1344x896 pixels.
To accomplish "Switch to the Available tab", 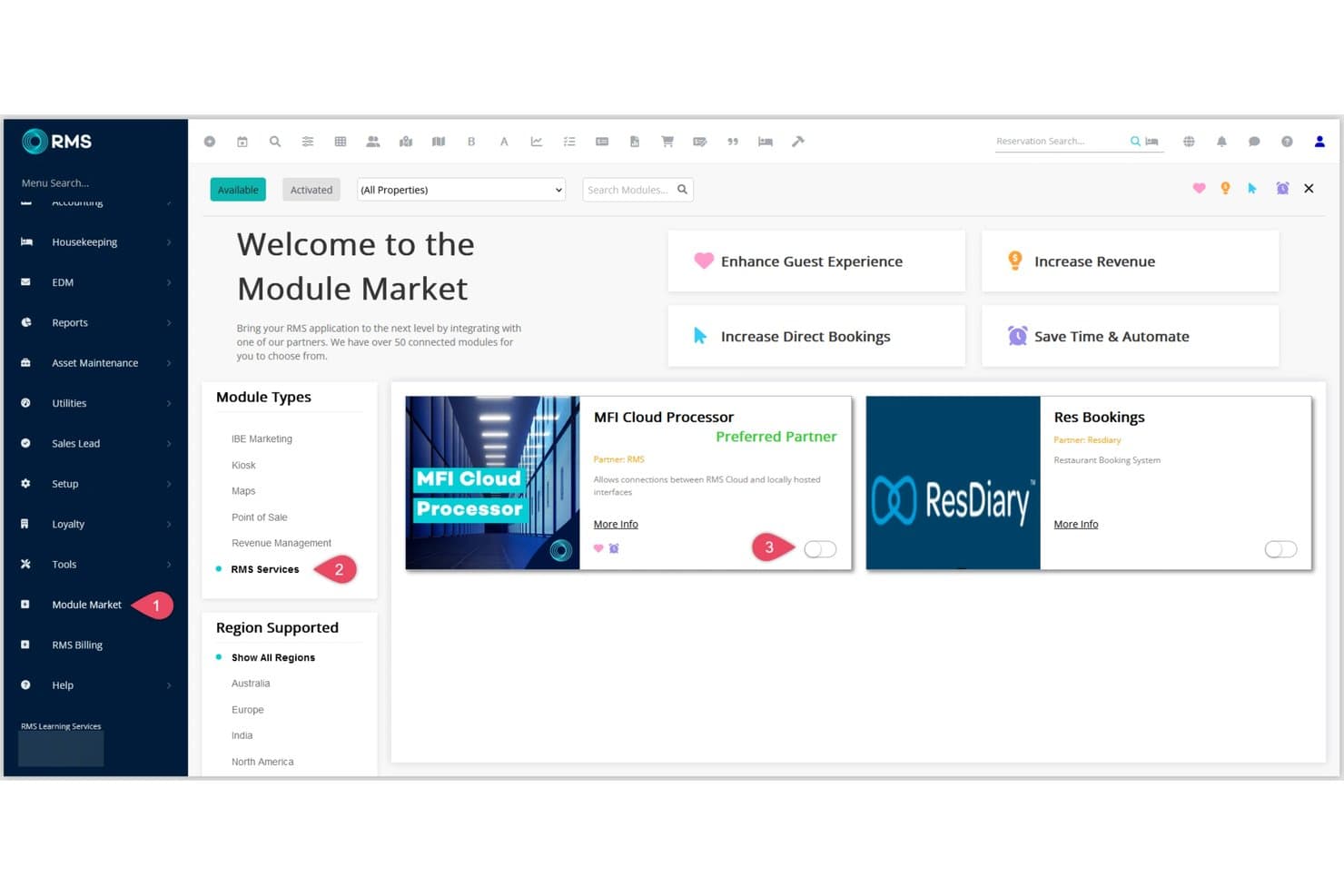I will (x=238, y=190).
